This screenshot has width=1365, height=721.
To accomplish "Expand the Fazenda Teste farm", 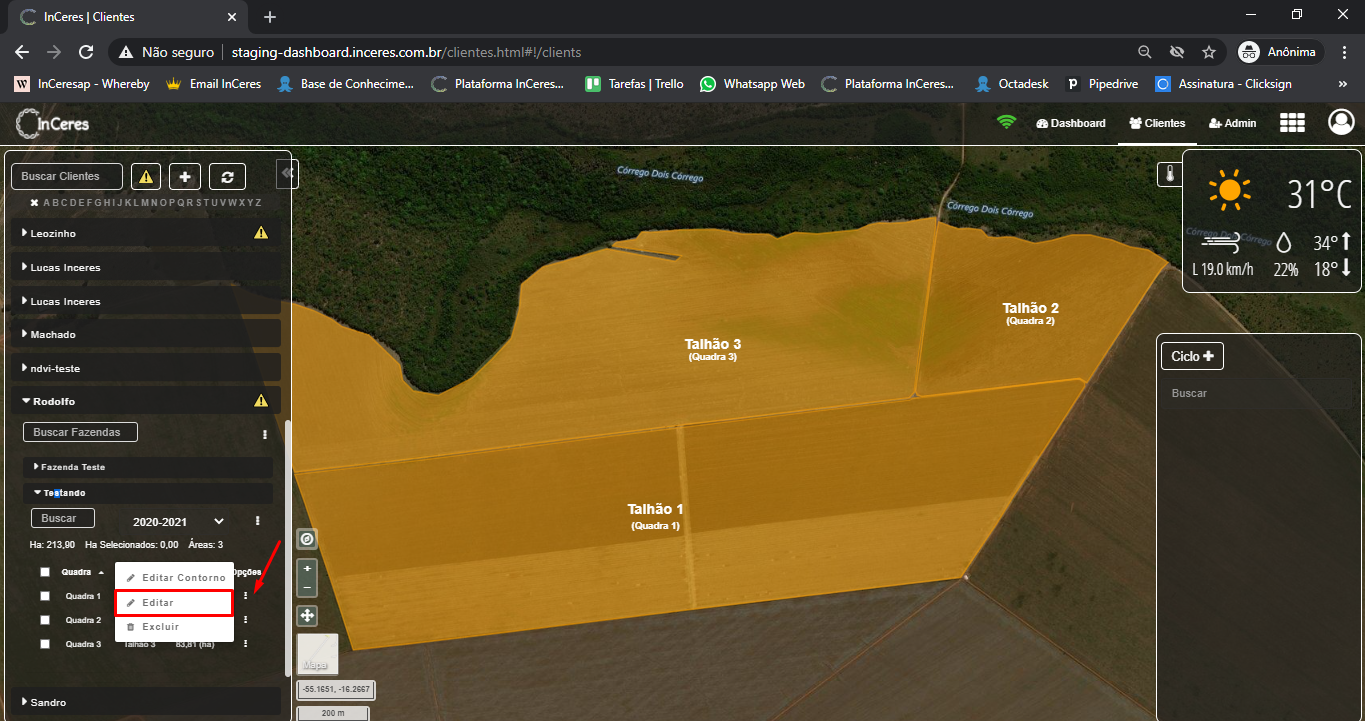I will (148, 467).
